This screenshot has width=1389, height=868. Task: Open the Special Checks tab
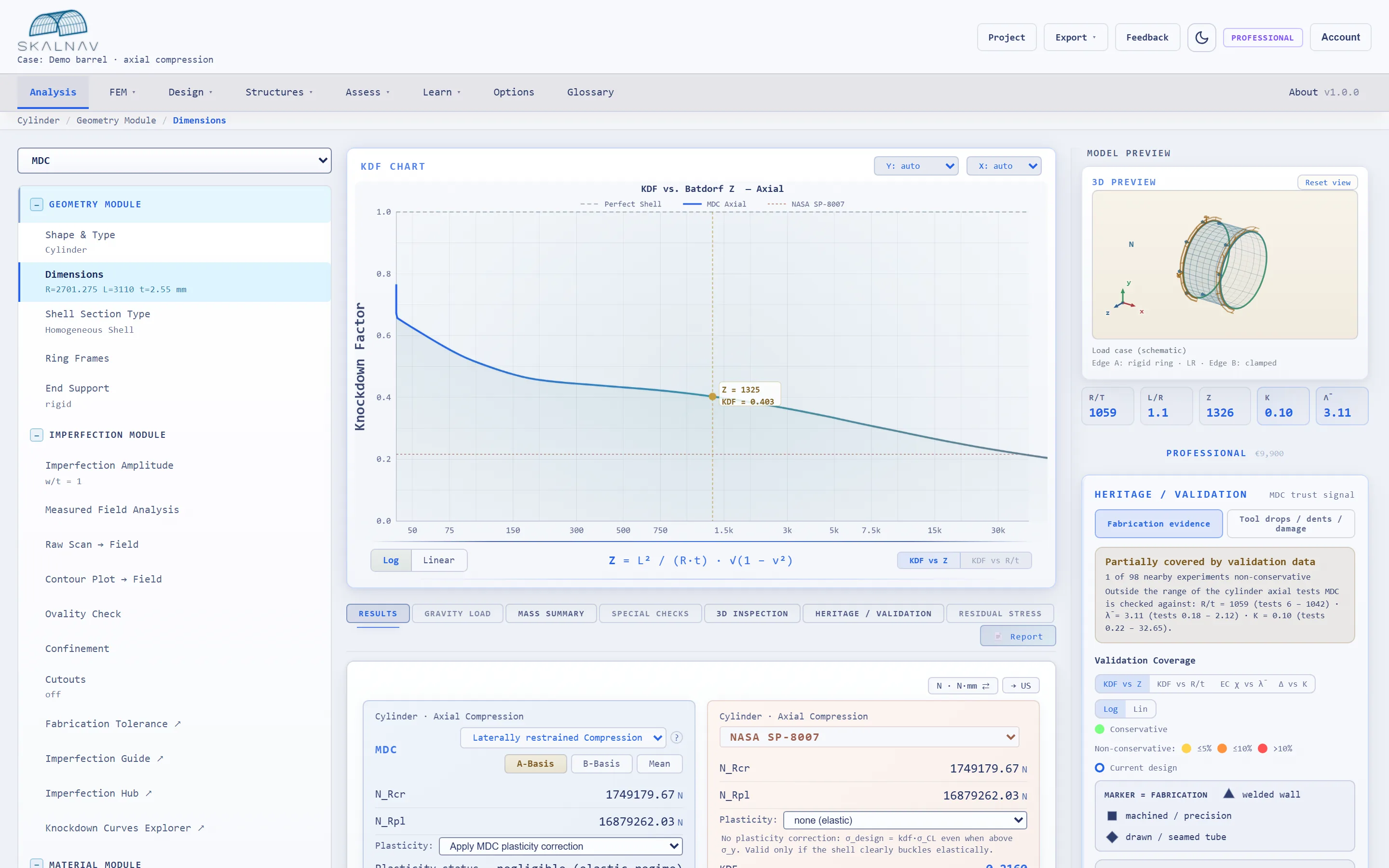tap(650, 614)
